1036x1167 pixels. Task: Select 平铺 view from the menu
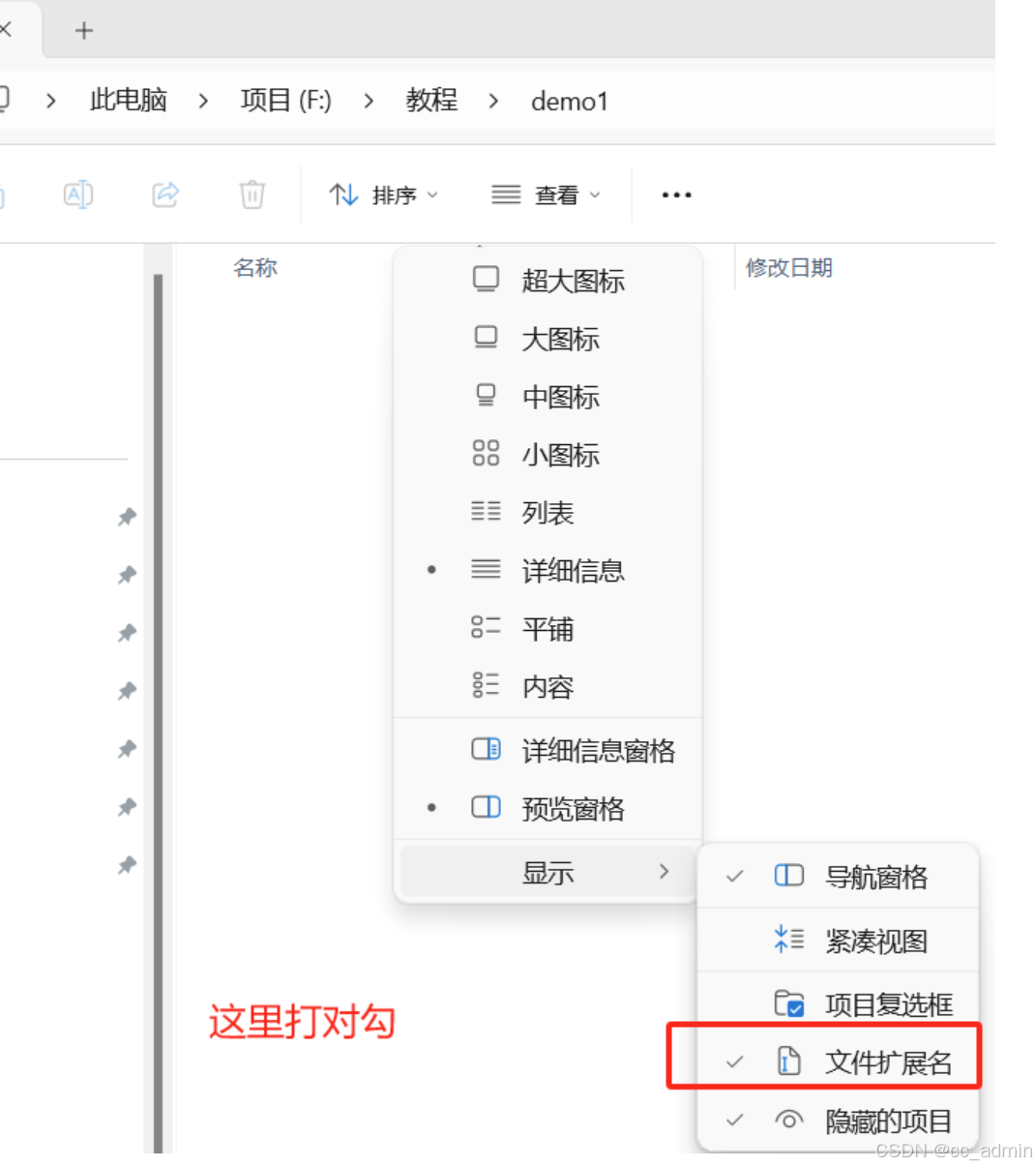[547, 629]
